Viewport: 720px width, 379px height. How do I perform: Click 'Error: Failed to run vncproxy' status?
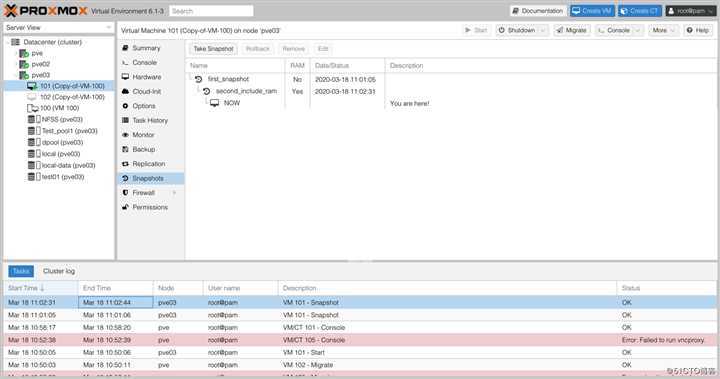(x=663, y=340)
